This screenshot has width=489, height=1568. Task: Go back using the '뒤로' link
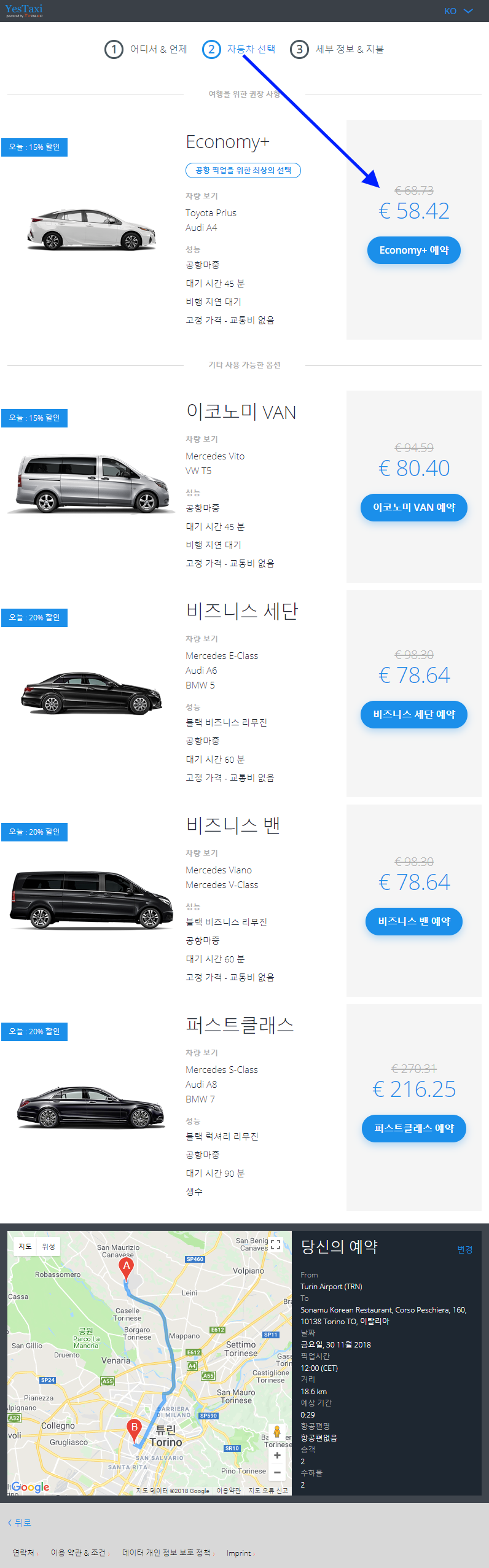tap(20, 1523)
